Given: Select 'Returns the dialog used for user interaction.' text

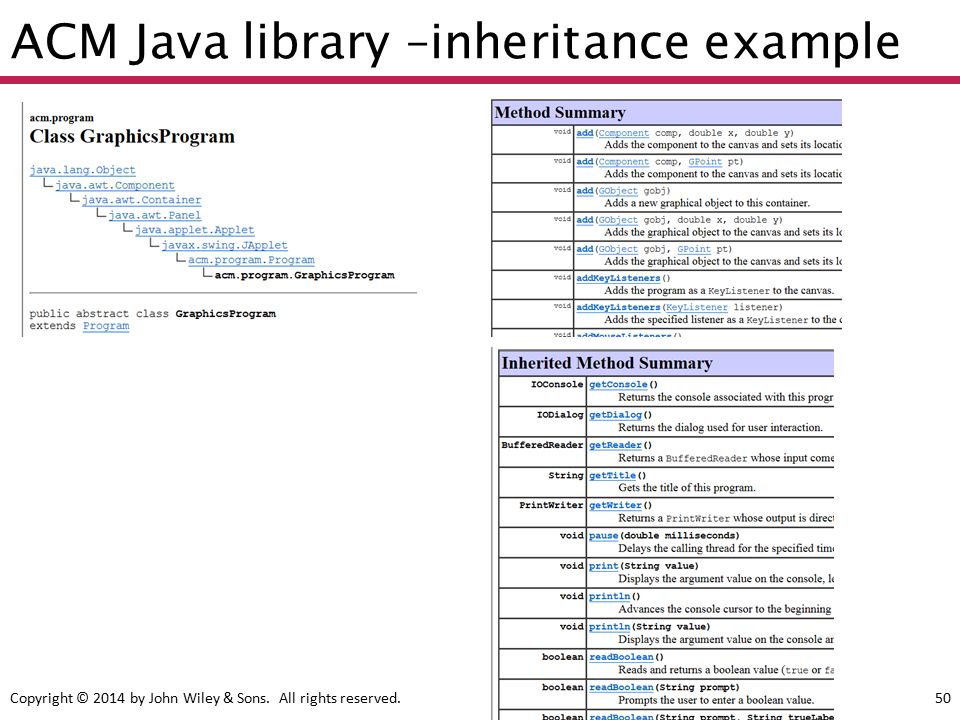Looking at the screenshot, I should tap(721, 427).
